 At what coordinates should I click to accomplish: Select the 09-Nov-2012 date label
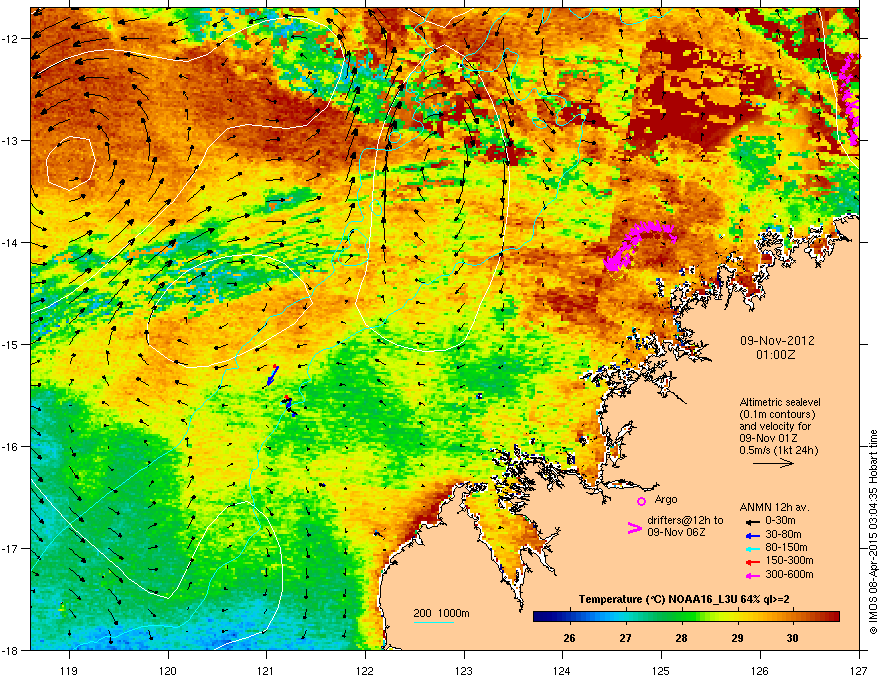click(x=777, y=341)
